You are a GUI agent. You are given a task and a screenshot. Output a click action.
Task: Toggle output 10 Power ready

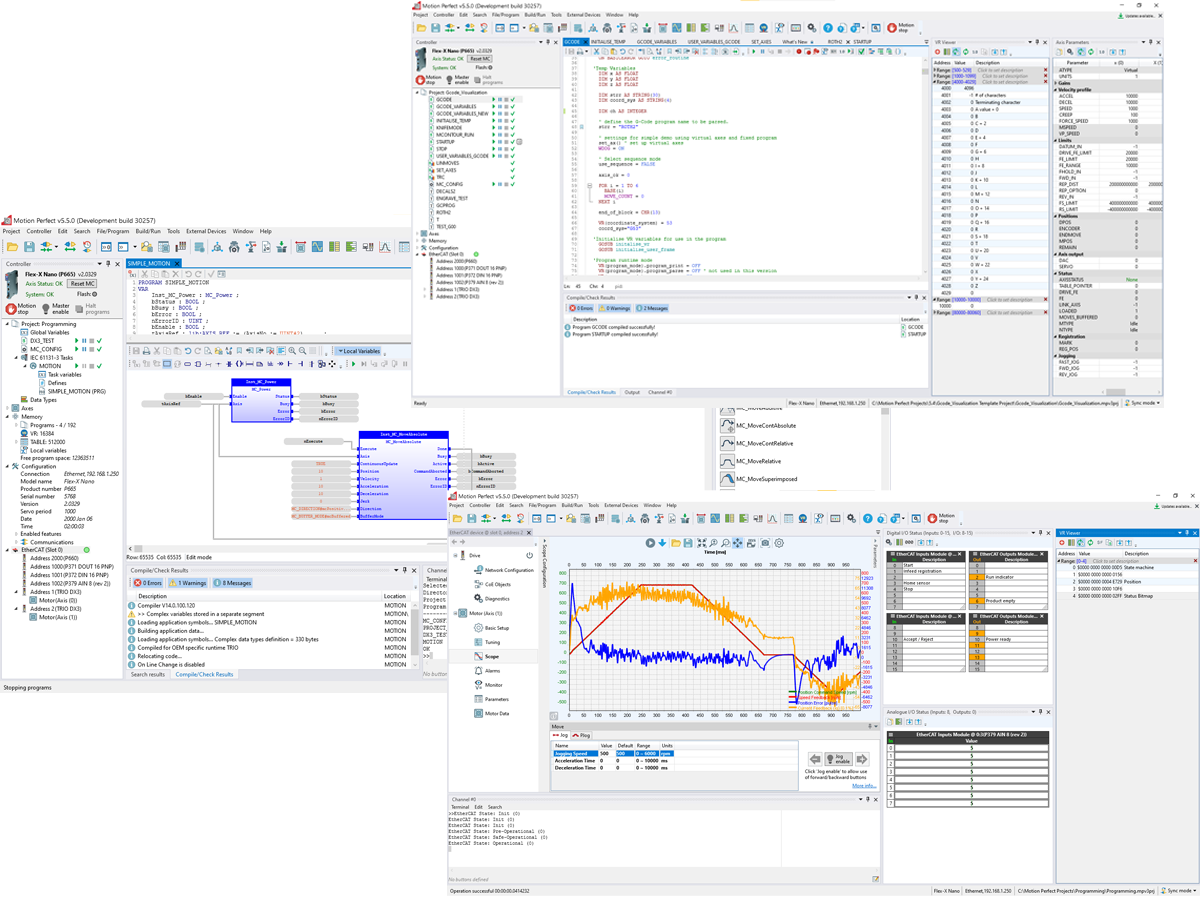977,639
